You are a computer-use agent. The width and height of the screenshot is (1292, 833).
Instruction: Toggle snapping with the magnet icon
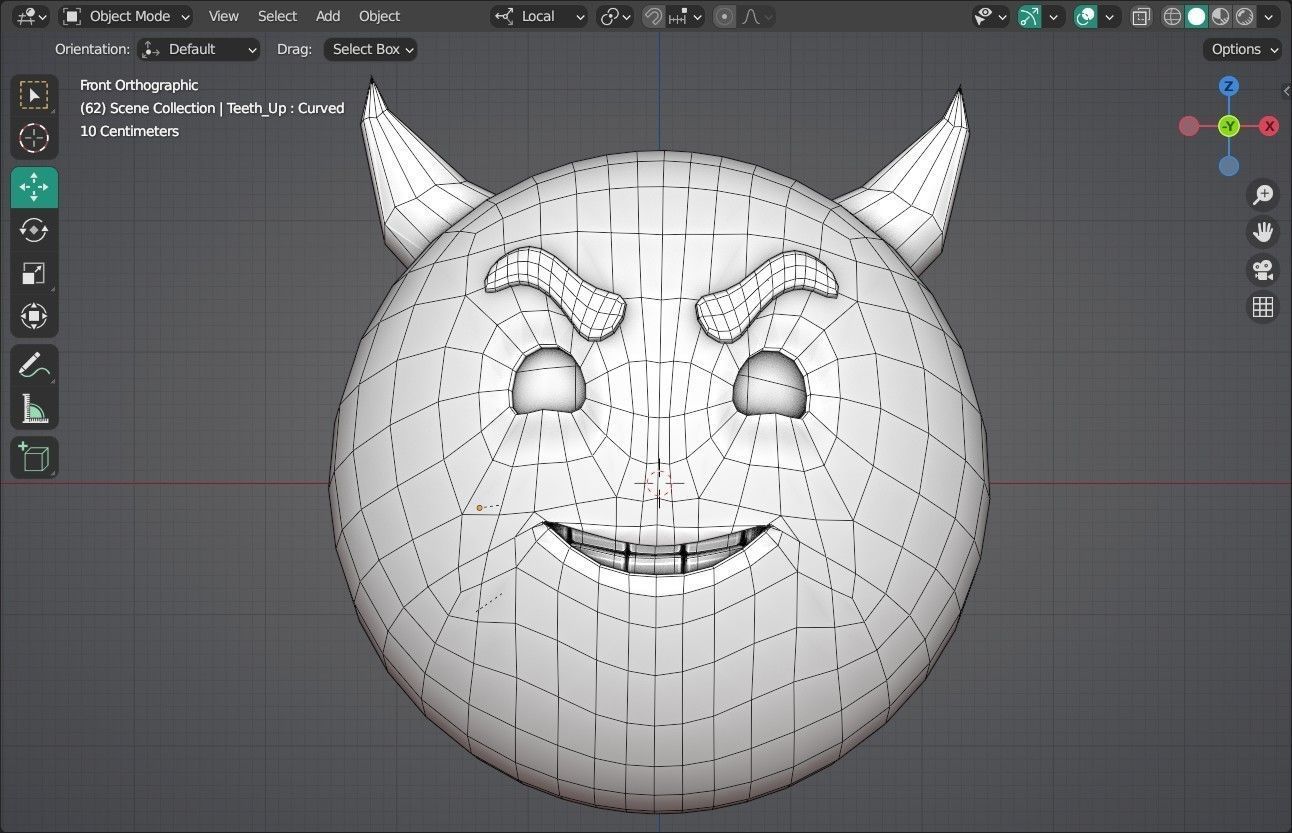653,16
